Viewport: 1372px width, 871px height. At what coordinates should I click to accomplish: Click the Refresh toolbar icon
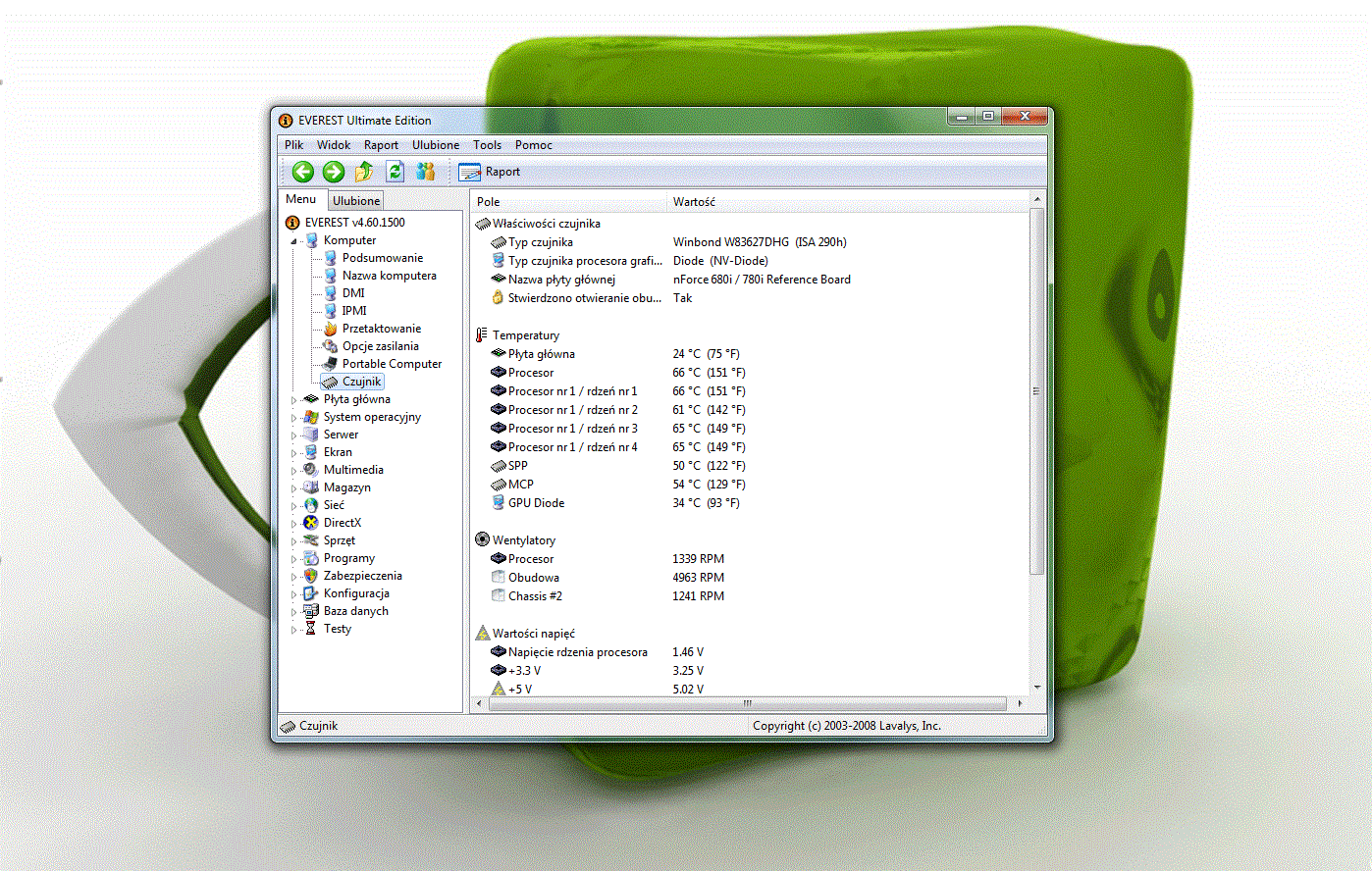coord(395,172)
